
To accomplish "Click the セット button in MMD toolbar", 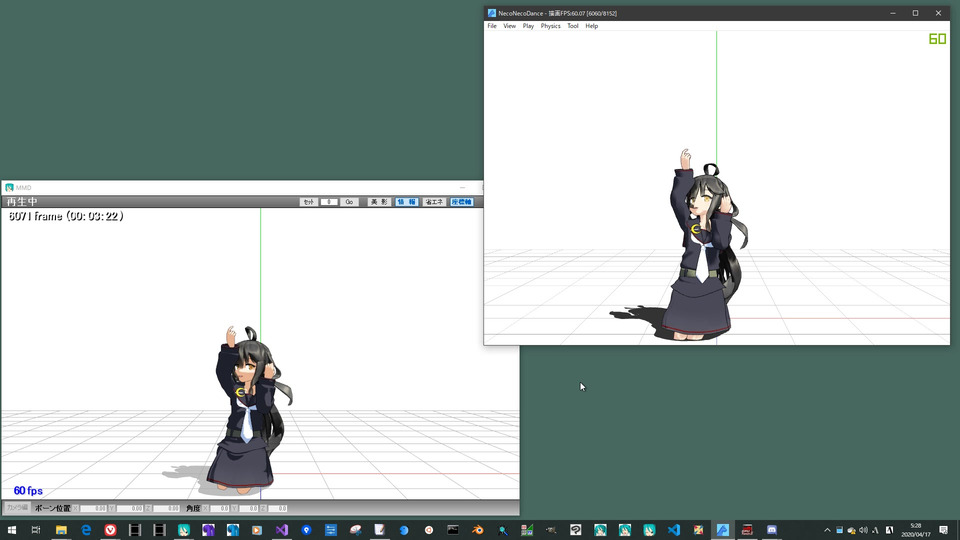I will (x=309, y=202).
